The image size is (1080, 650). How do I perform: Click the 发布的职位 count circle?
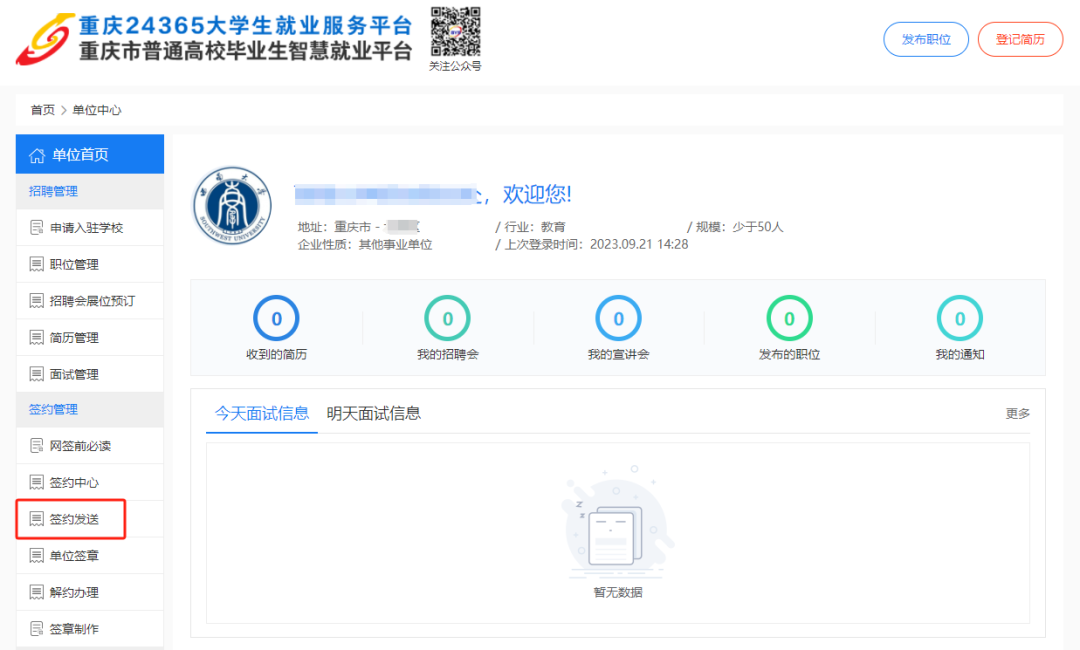pos(789,319)
